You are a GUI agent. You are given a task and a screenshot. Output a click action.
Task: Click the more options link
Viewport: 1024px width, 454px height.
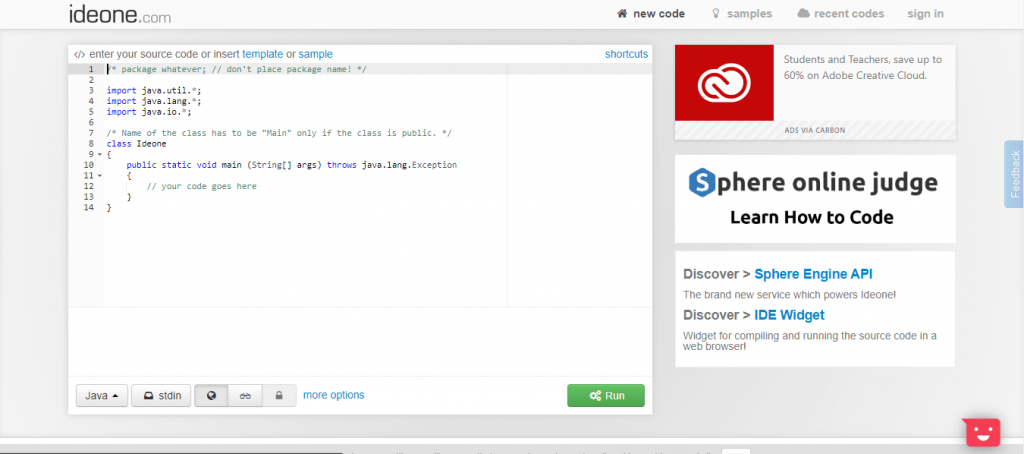tap(333, 395)
